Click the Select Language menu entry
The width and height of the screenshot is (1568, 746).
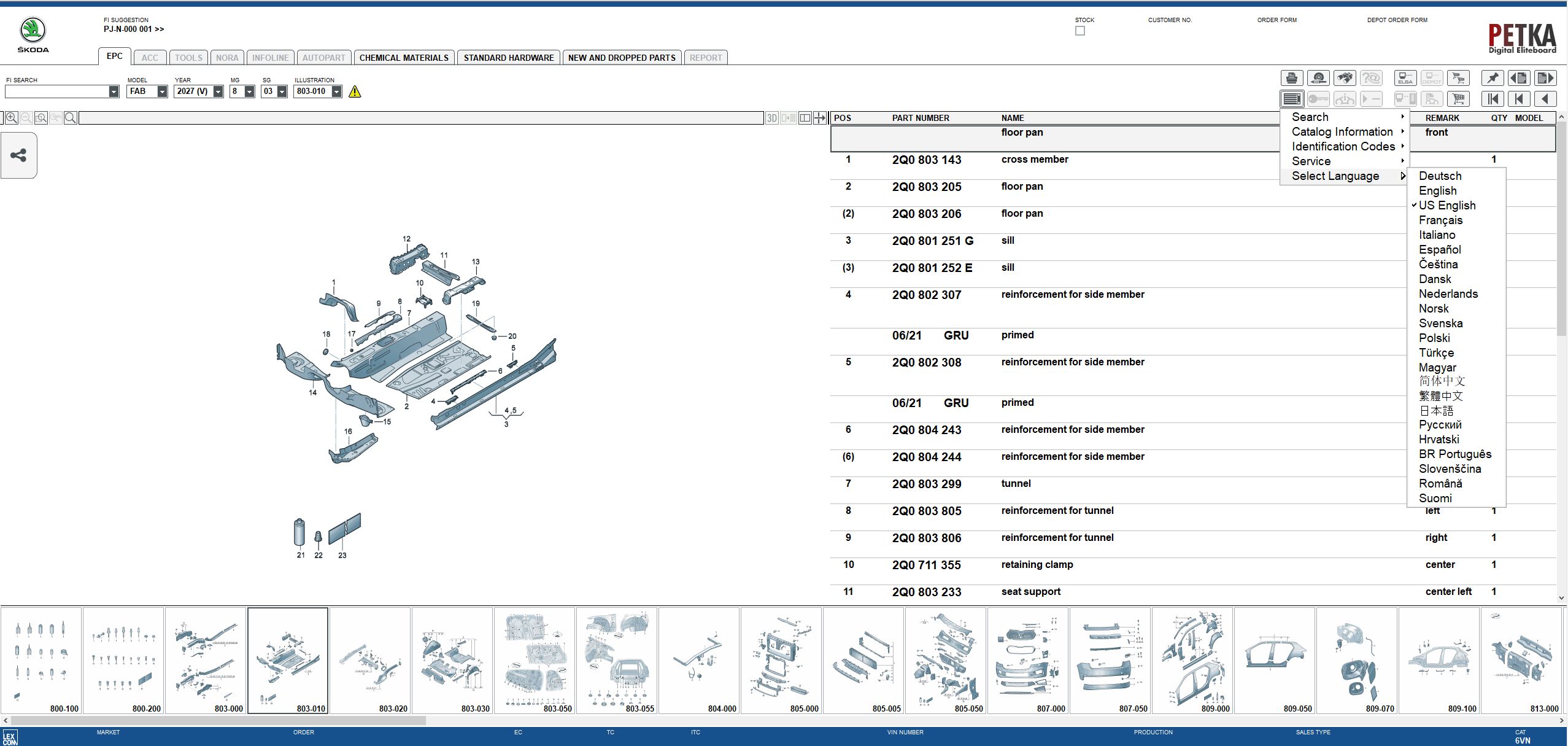1345,176
